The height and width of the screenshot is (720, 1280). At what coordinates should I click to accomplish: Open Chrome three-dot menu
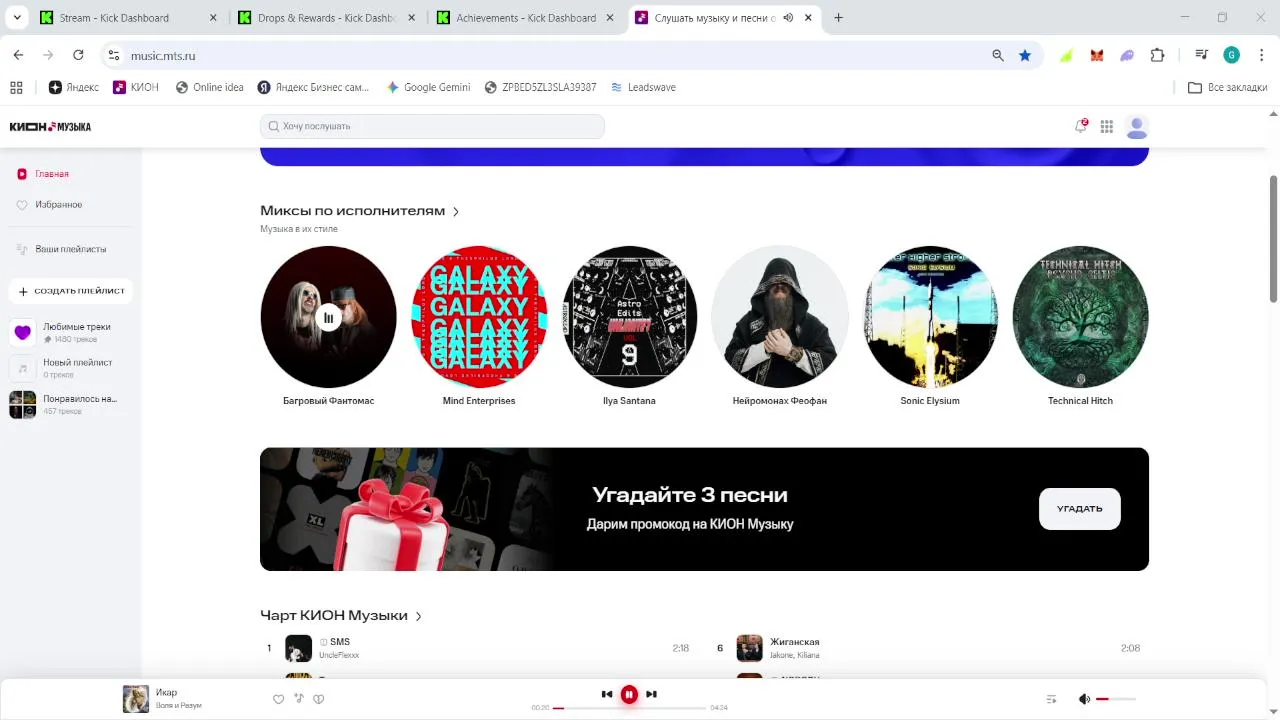point(1260,55)
